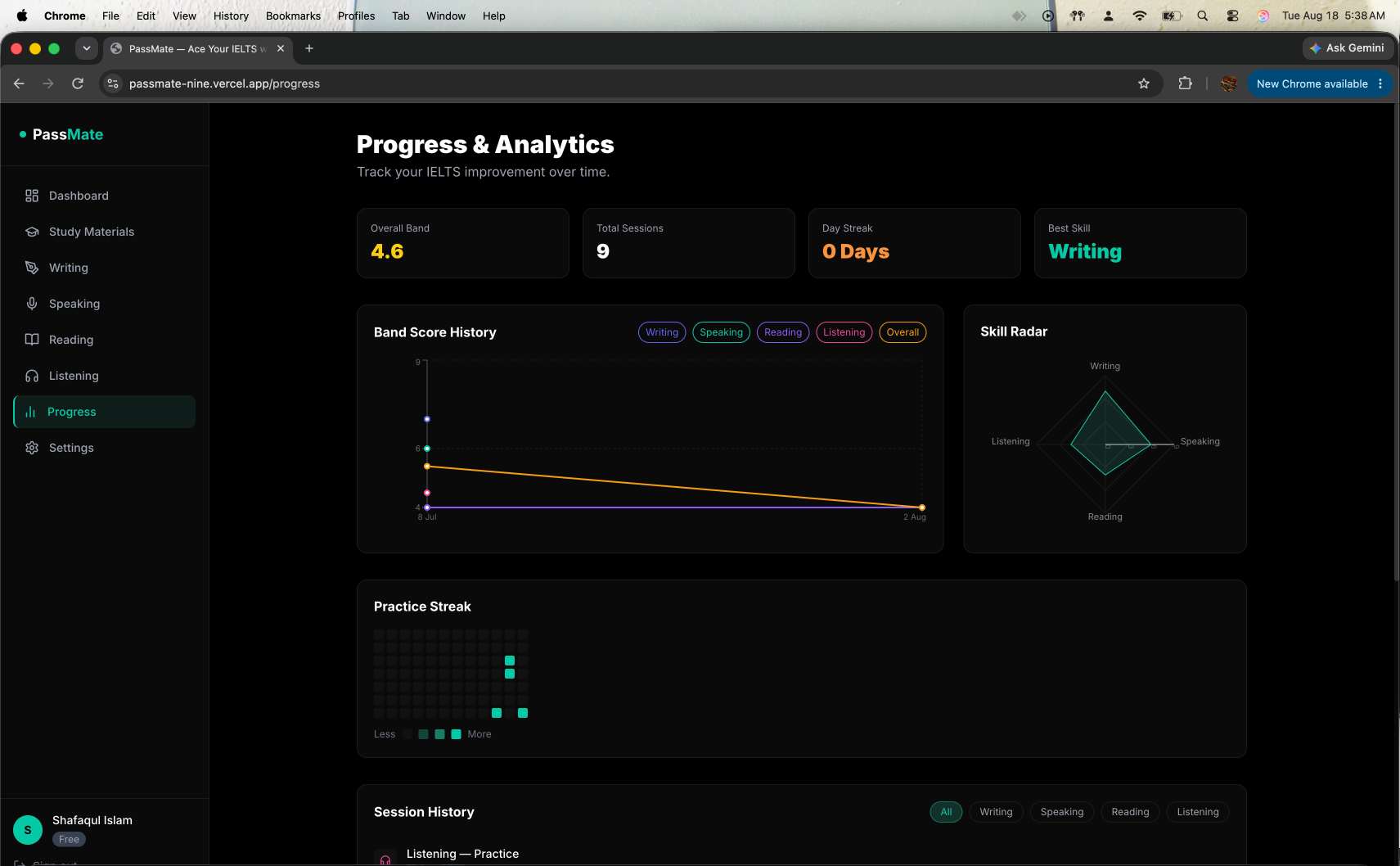Click the Best Skill Writing card
The height and width of the screenshot is (866, 1400).
coord(1141,243)
